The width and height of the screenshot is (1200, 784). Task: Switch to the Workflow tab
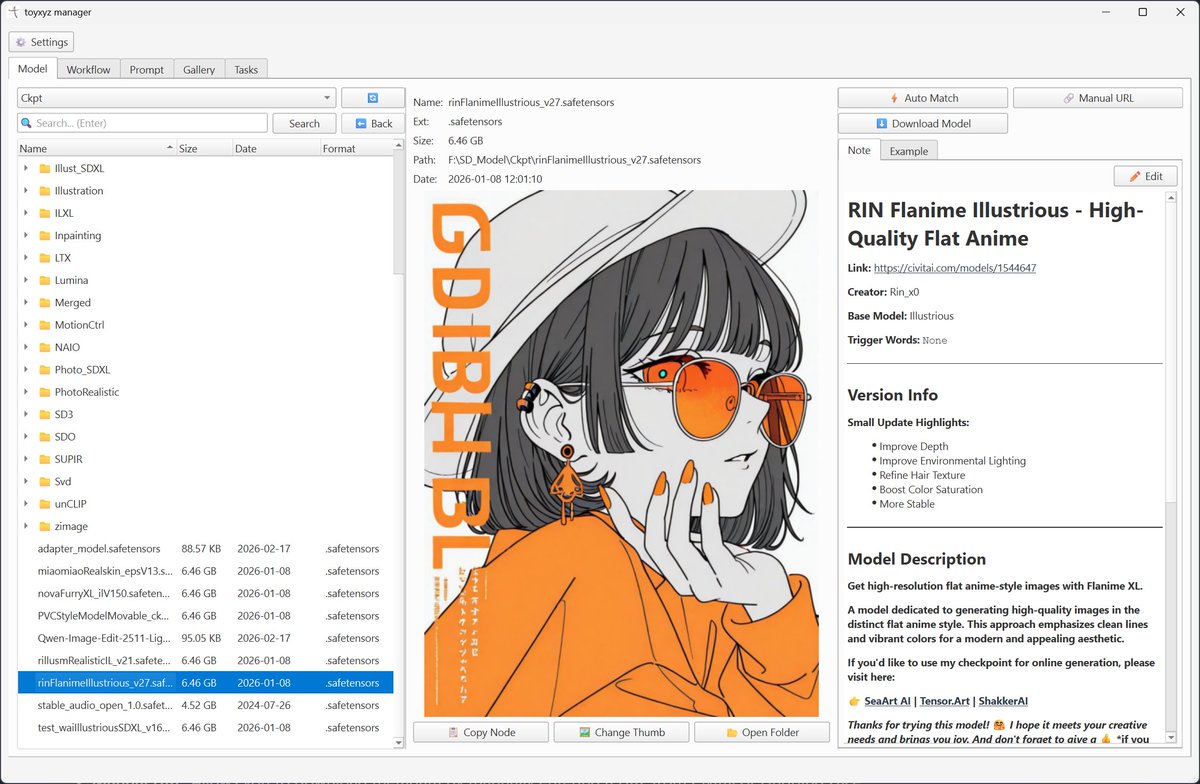click(x=88, y=70)
